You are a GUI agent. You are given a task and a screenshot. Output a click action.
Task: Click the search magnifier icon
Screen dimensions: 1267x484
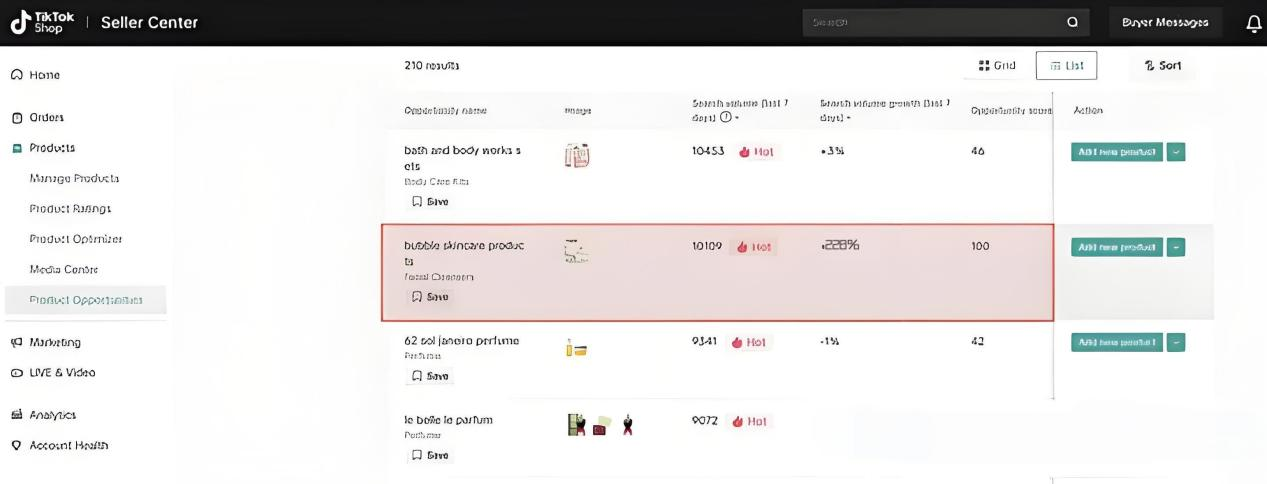point(1072,22)
